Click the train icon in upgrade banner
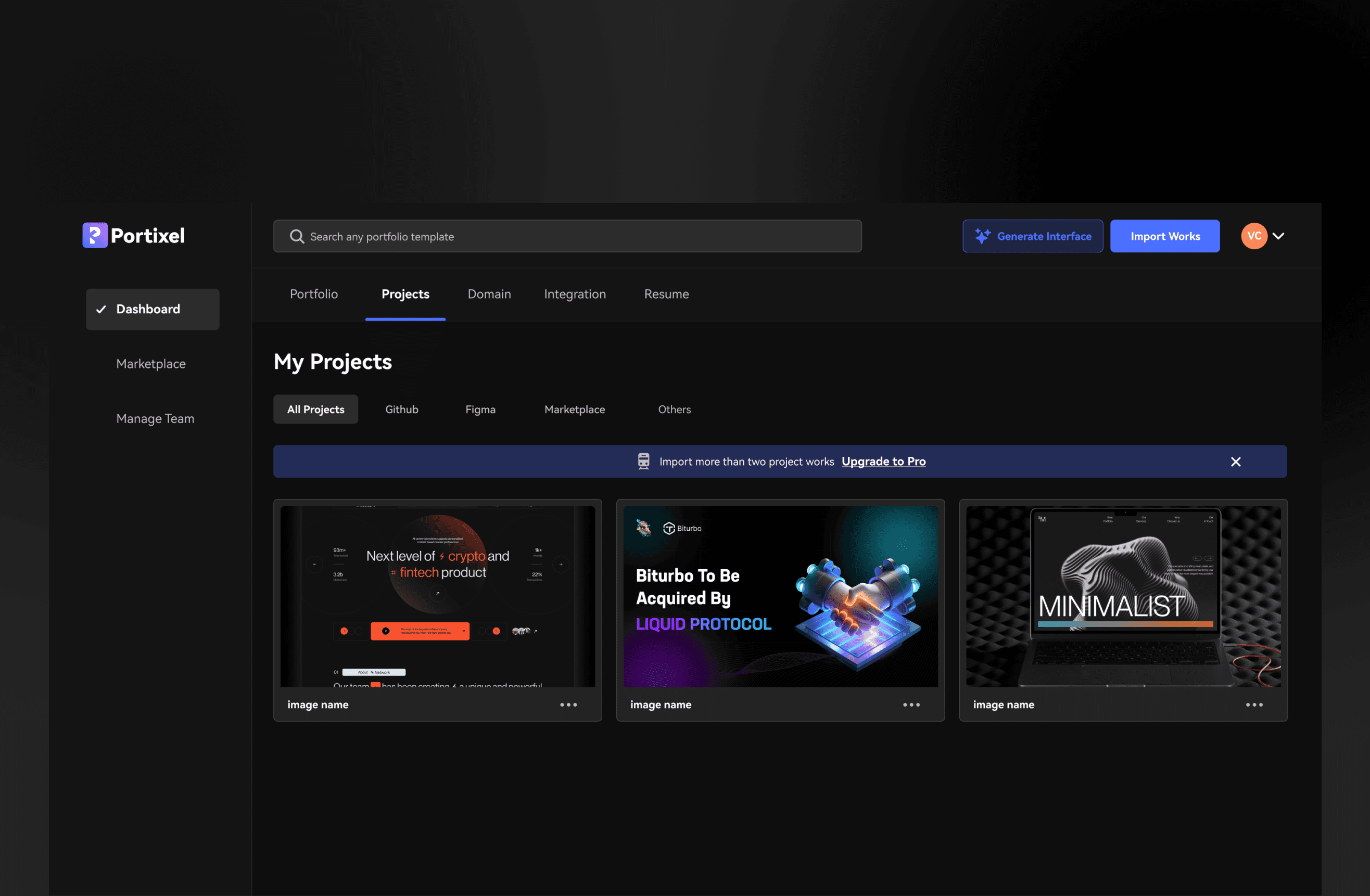The image size is (1370, 896). [x=643, y=462]
